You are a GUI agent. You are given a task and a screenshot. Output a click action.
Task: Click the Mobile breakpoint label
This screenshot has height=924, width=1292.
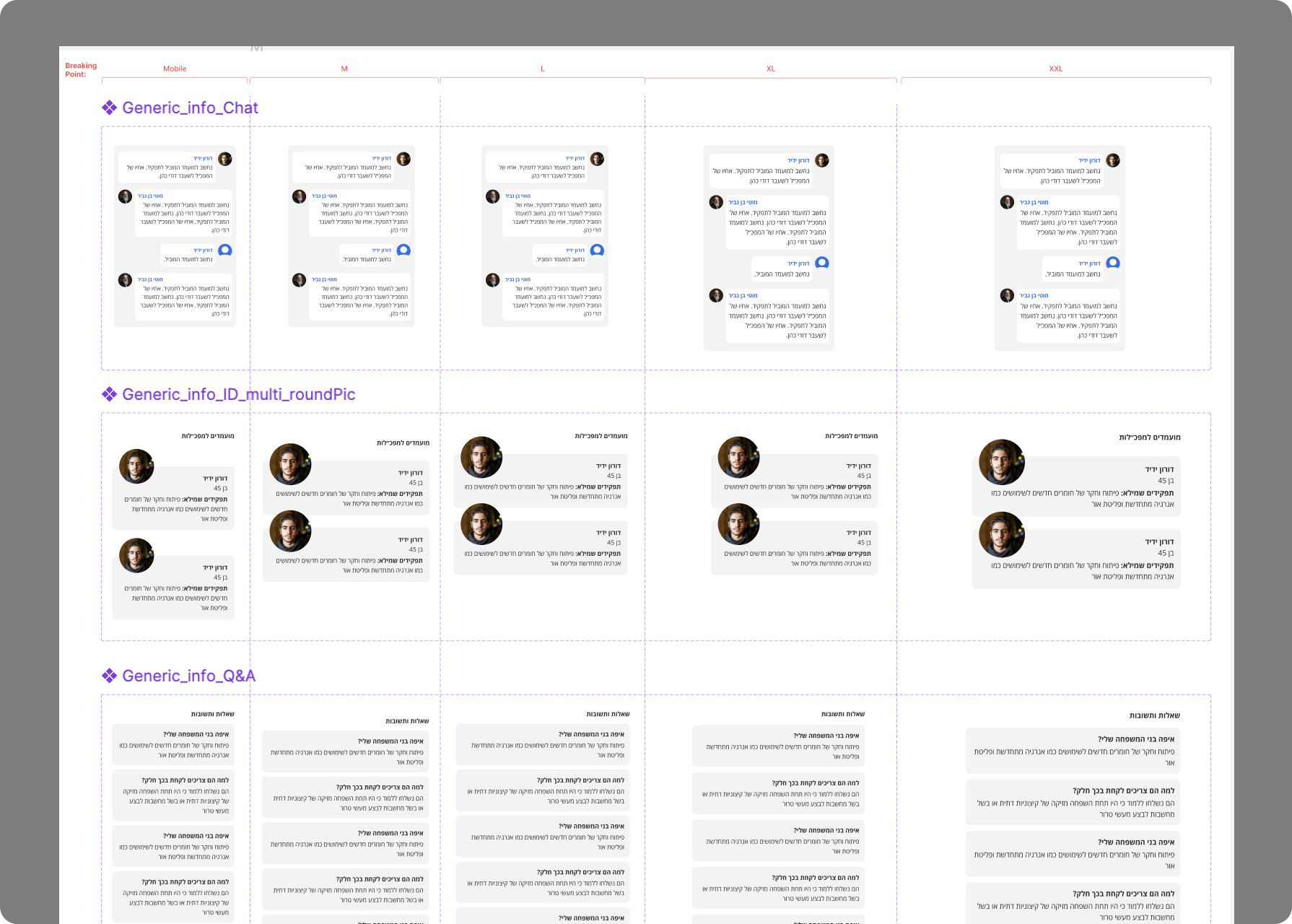point(175,69)
